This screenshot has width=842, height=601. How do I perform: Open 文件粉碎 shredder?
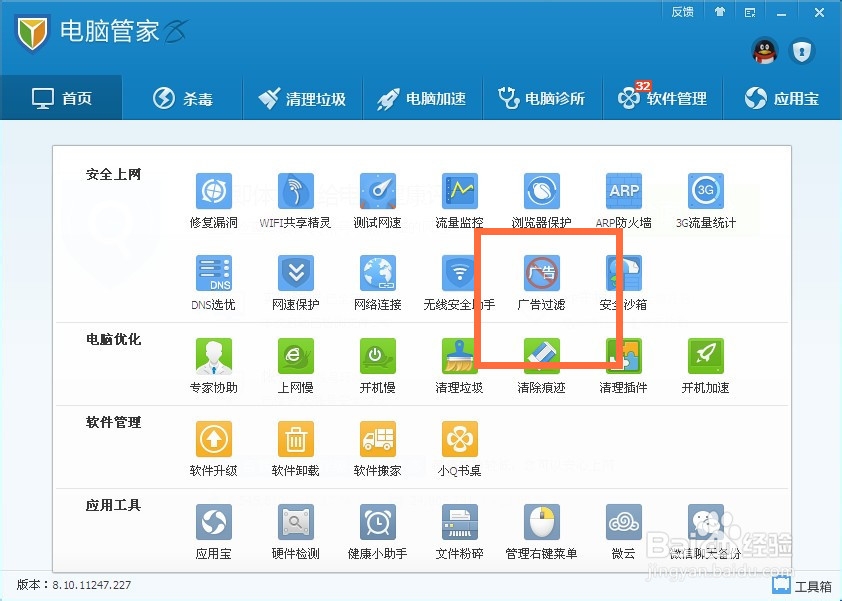(x=459, y=532)
